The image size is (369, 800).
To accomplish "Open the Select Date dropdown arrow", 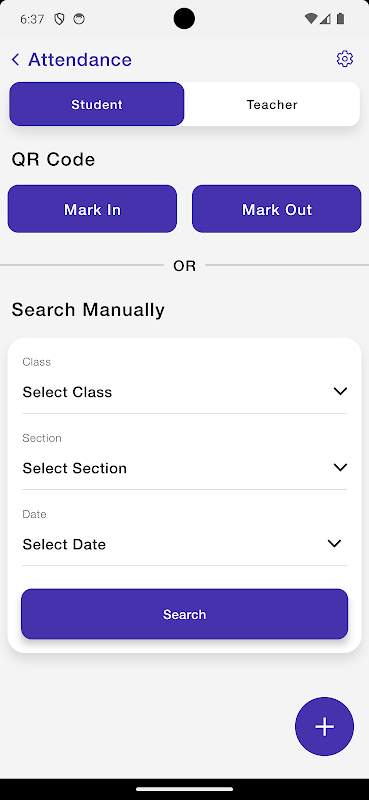I will pyautogui.click(x=334, y=543).
